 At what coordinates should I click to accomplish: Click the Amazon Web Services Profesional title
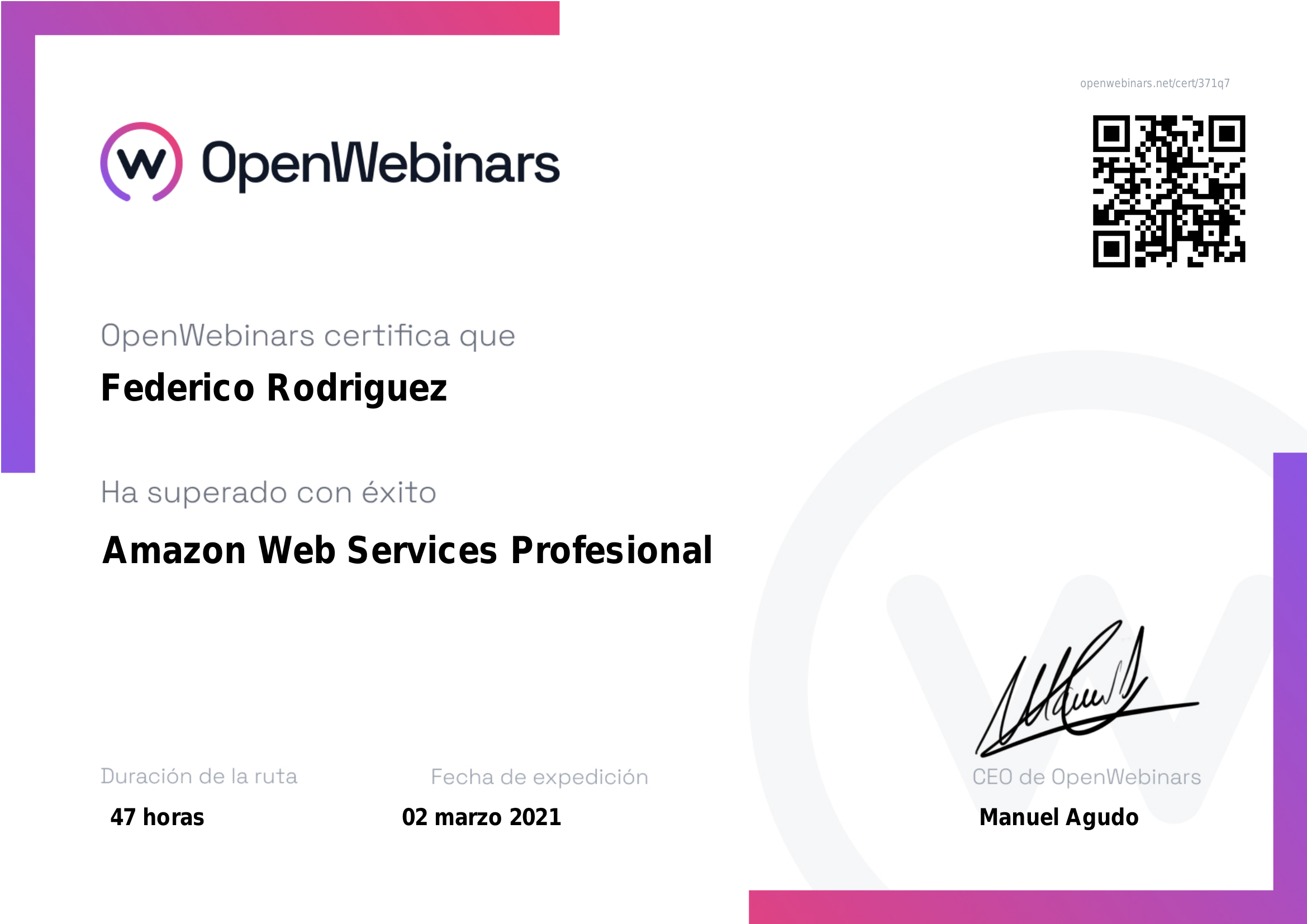[407, 551]
